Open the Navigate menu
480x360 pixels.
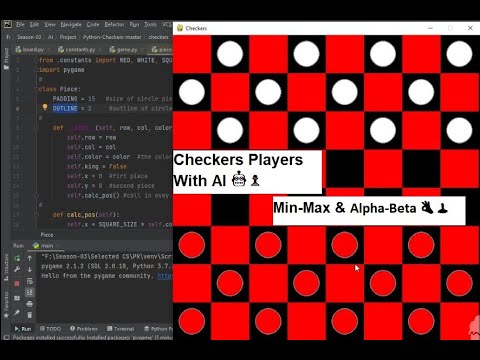(x=71, y=25)
